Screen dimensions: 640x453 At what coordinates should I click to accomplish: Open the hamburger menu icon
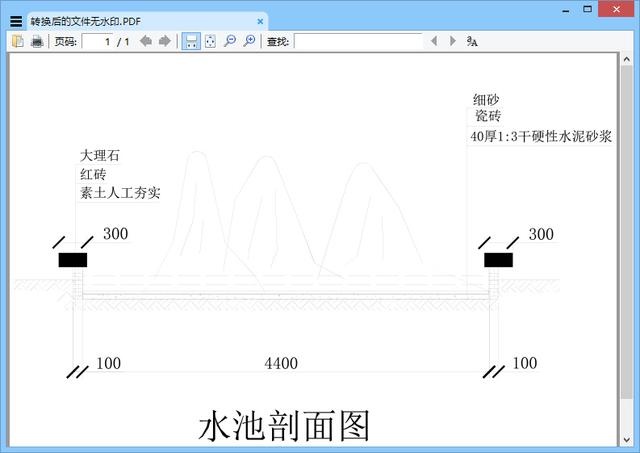[x=16, y=21]
